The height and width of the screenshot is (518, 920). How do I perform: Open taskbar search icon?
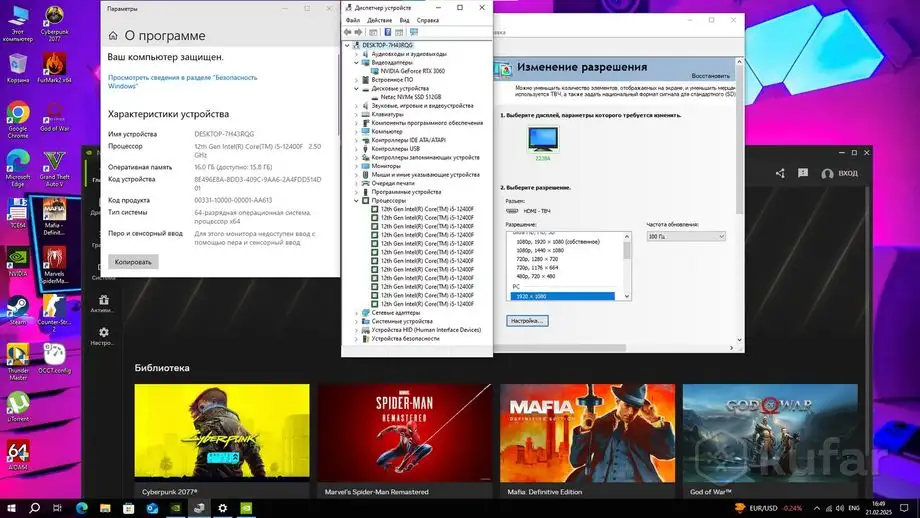click(x=35, y=508)
